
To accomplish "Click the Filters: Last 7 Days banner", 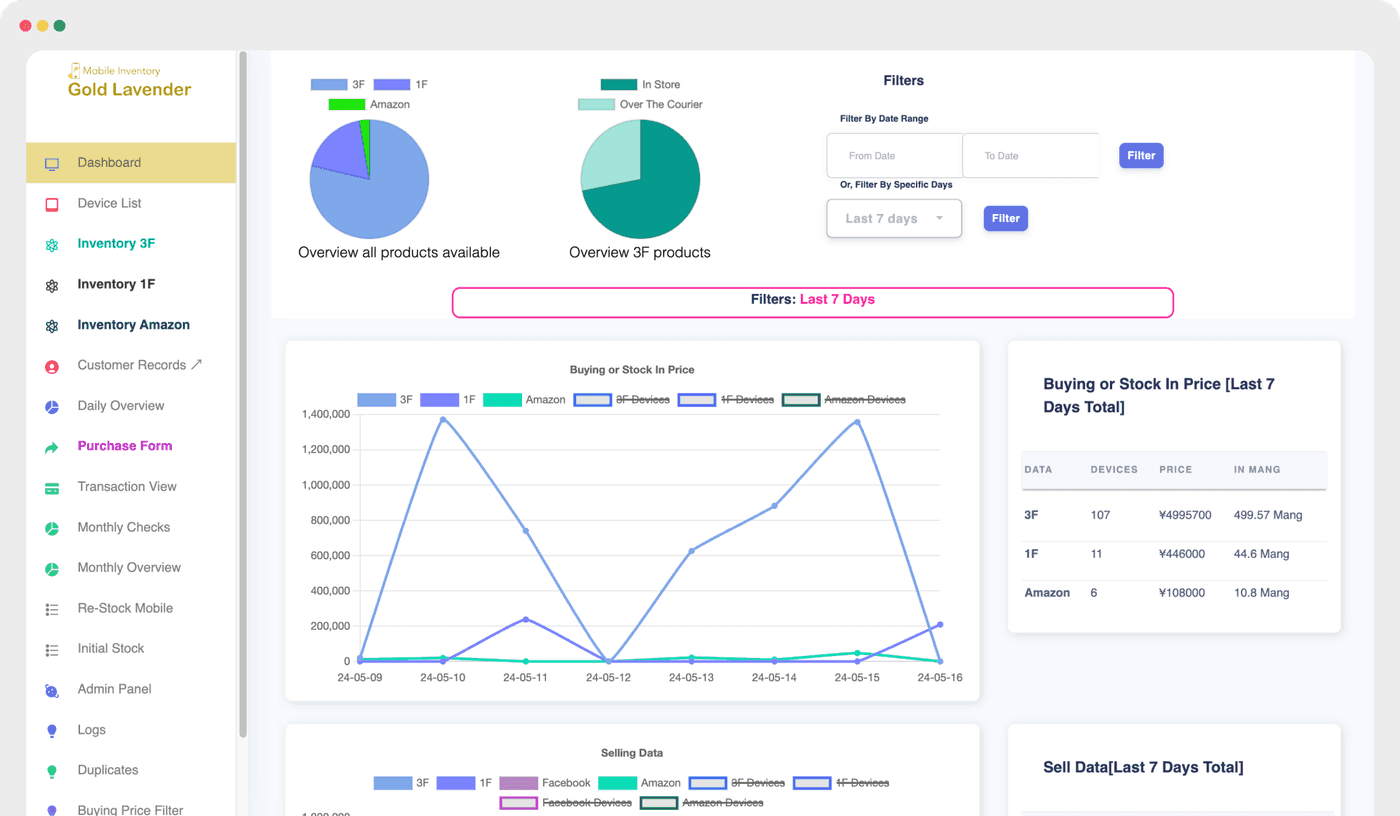I will (x=812, y=303).
